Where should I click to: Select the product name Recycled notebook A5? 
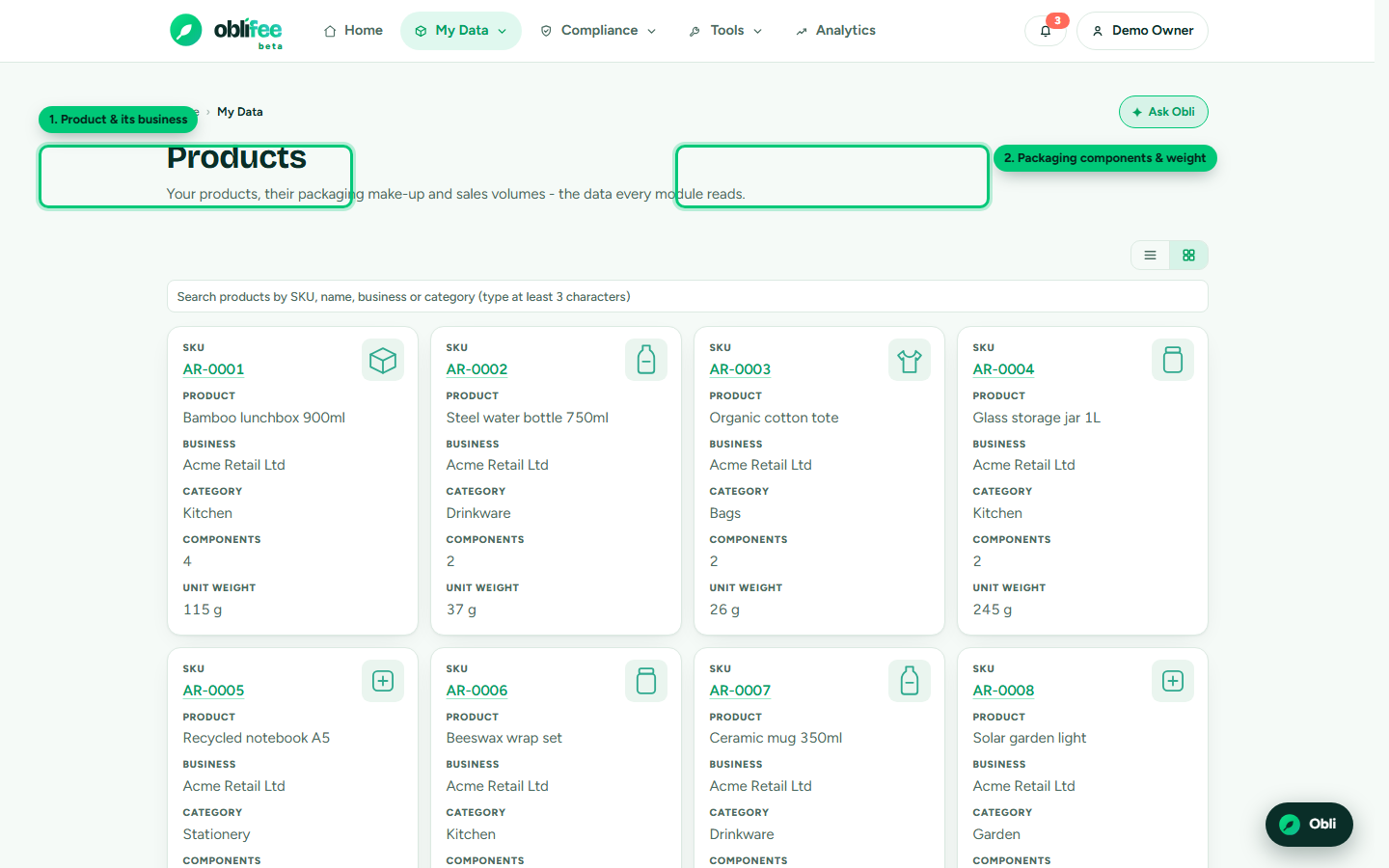257,738
